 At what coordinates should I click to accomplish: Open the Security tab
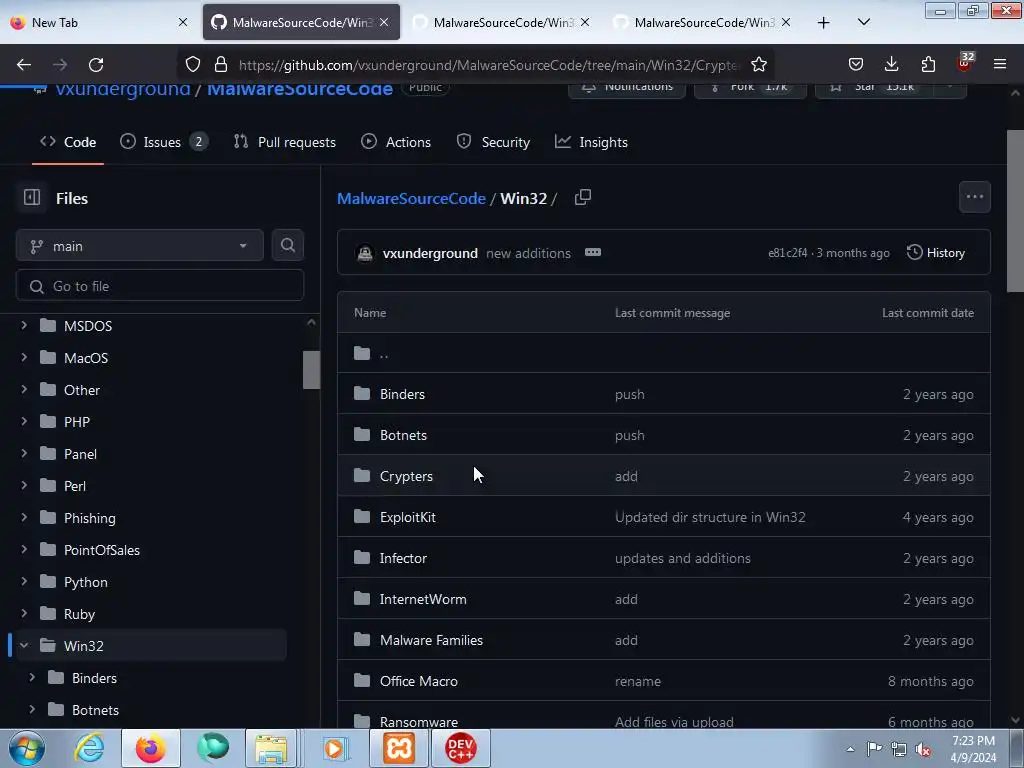coord(493,142)
